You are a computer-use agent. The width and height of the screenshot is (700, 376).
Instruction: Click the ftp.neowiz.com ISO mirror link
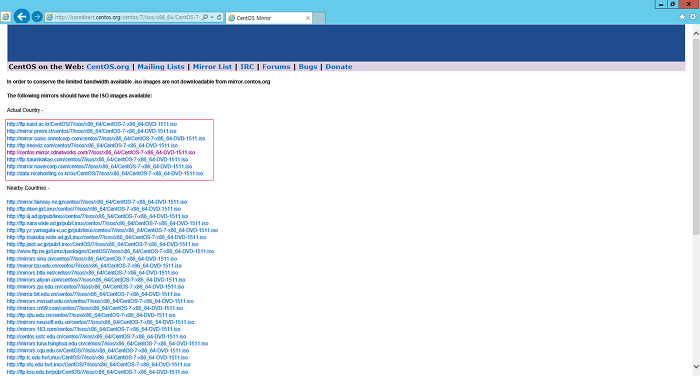coord(92,146)
